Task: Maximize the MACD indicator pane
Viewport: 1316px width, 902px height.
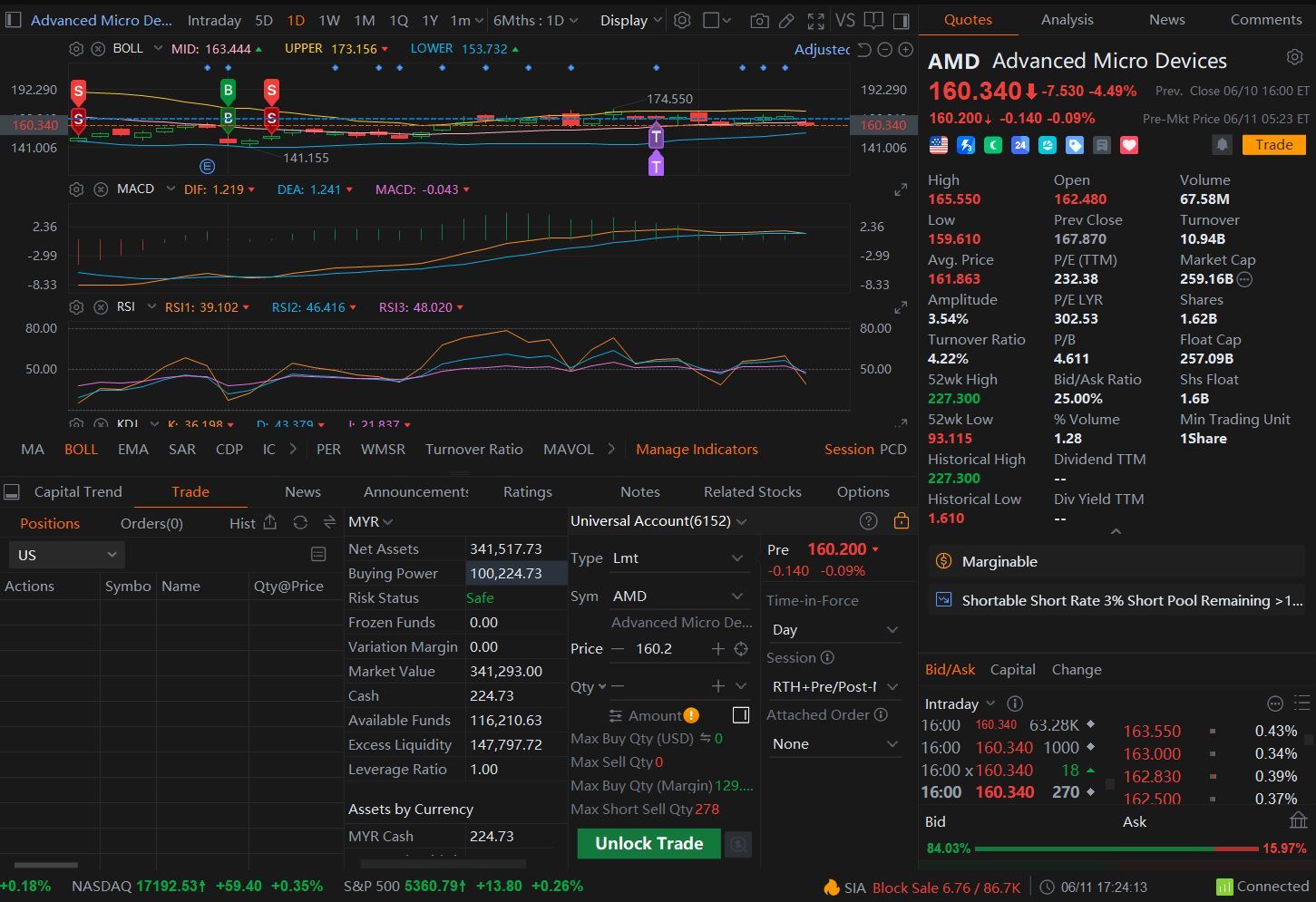Action: pos(901,189)
